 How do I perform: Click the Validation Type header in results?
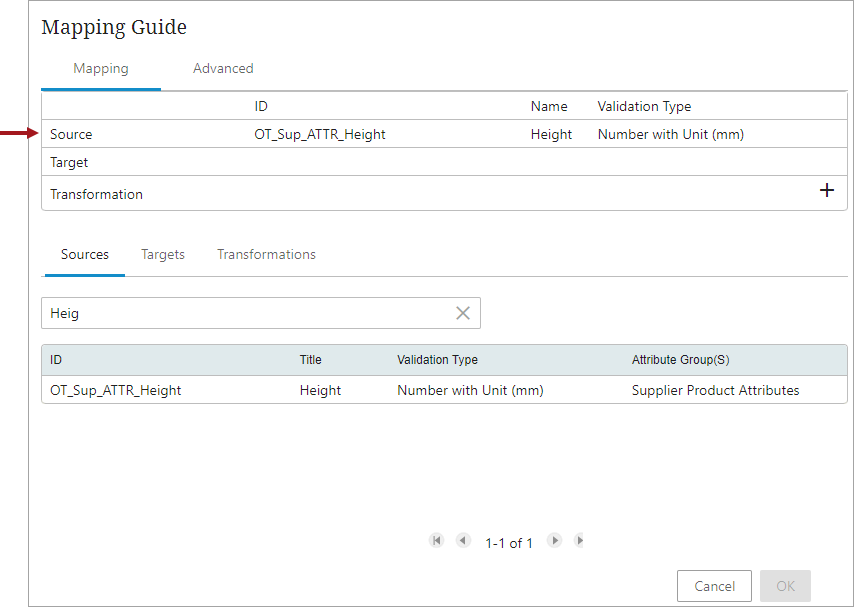(437, 360)
